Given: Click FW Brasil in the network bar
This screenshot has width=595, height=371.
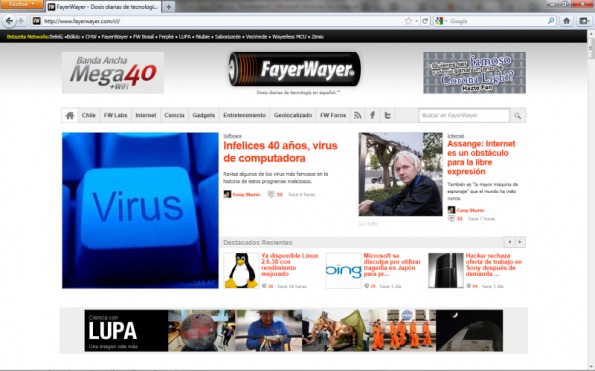Looking at the screenshot, I should tap(143, 37).
